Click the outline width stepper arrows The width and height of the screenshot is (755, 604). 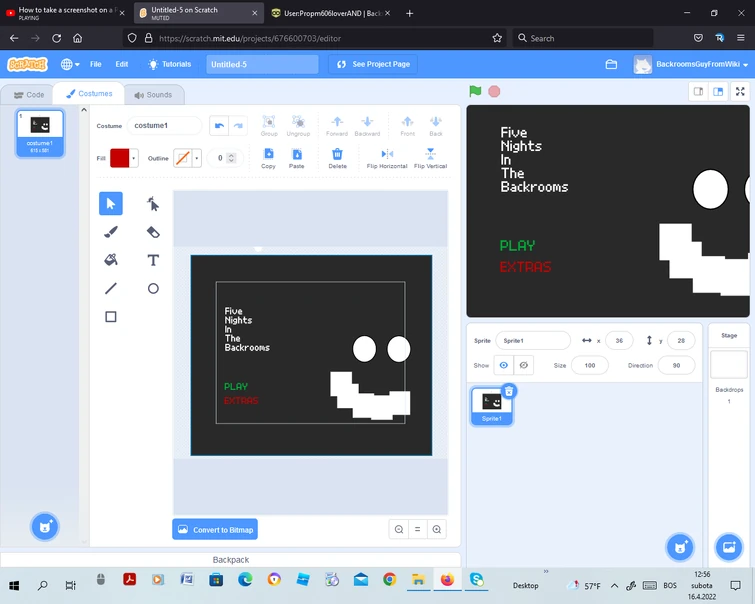point(232,158)
